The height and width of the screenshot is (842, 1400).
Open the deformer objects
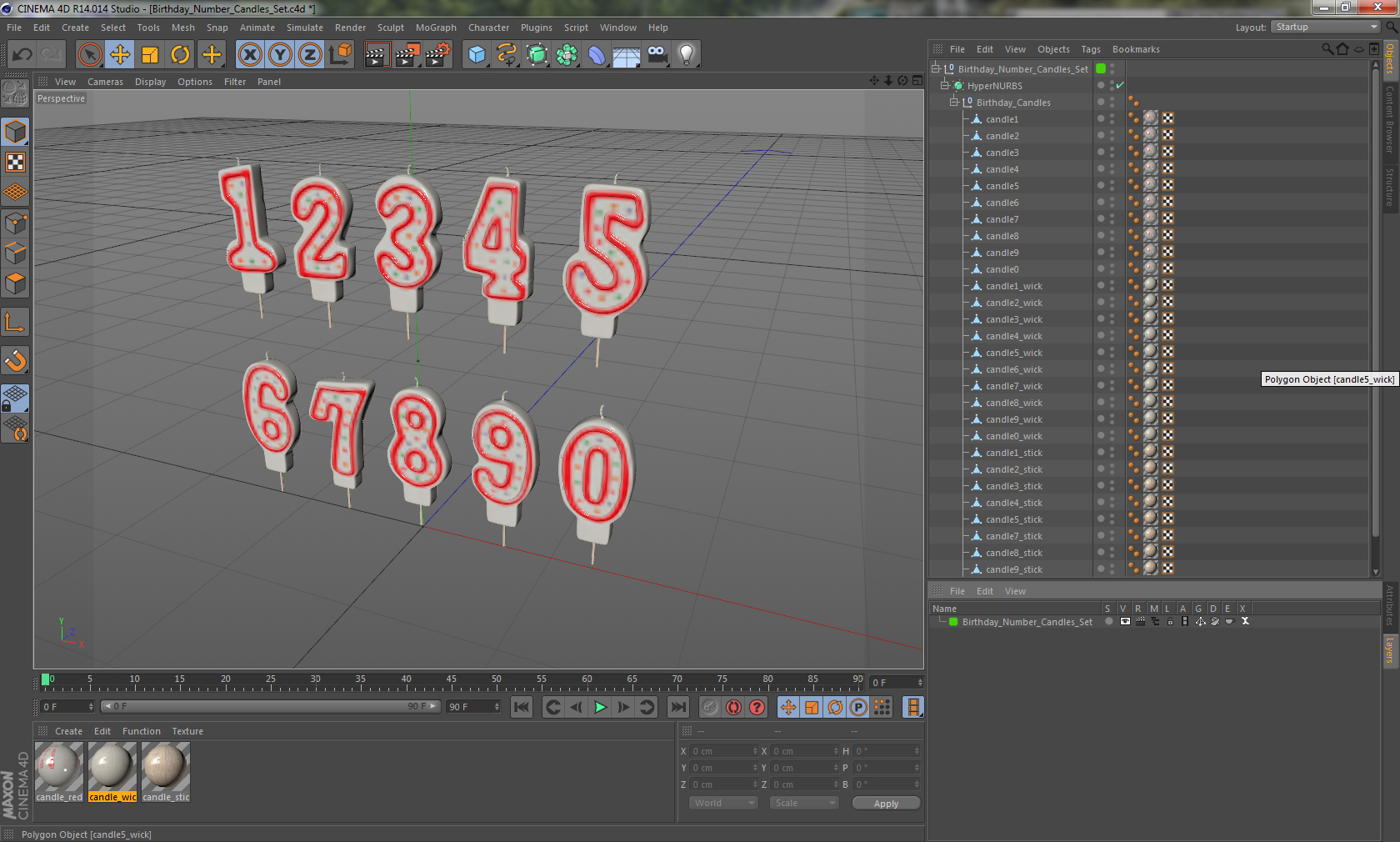point(597,55)
